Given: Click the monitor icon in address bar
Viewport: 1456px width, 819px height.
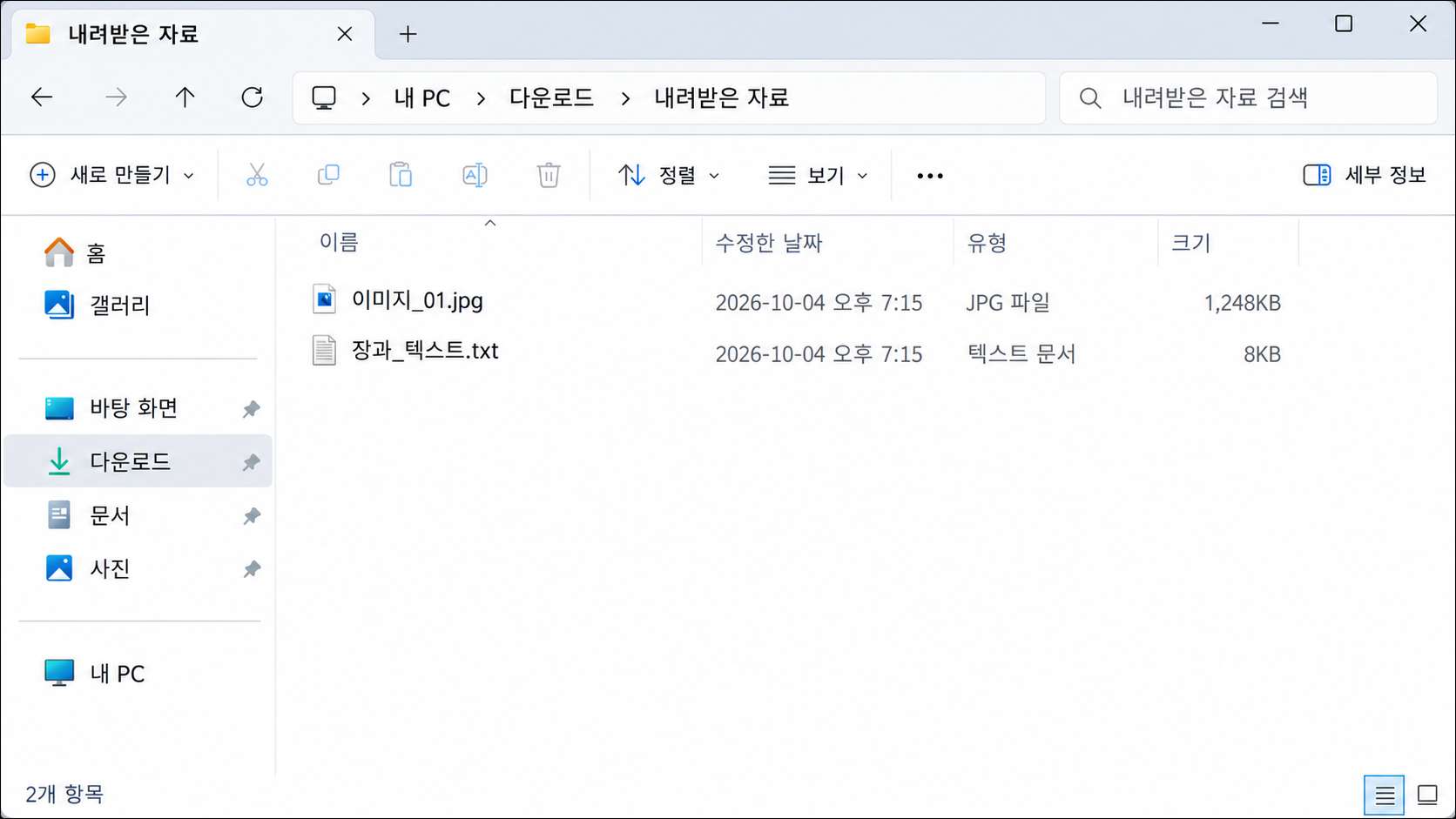Looking at the screenshot, I should pos(324,97).
